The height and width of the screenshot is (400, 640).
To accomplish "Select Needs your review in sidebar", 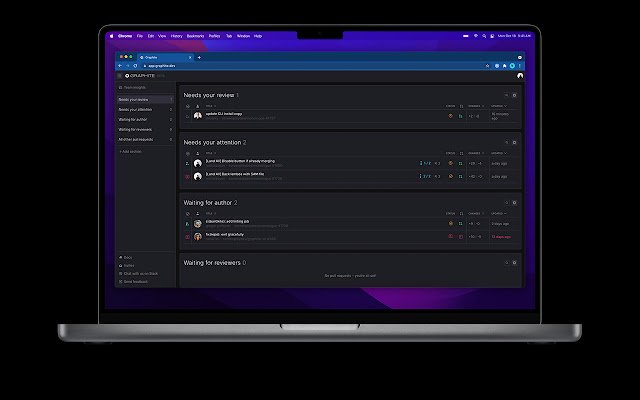I will point(145,100).
